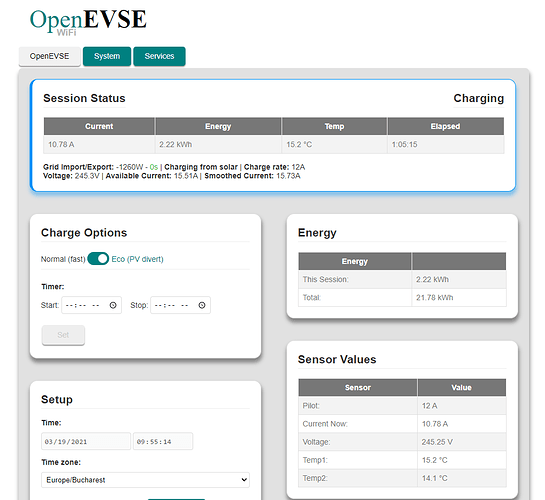Image resolution: width=545 pixels, height=500 pixels.
Task: Click the Total energy 21.78 kWh cell
Action: (459, 297)
